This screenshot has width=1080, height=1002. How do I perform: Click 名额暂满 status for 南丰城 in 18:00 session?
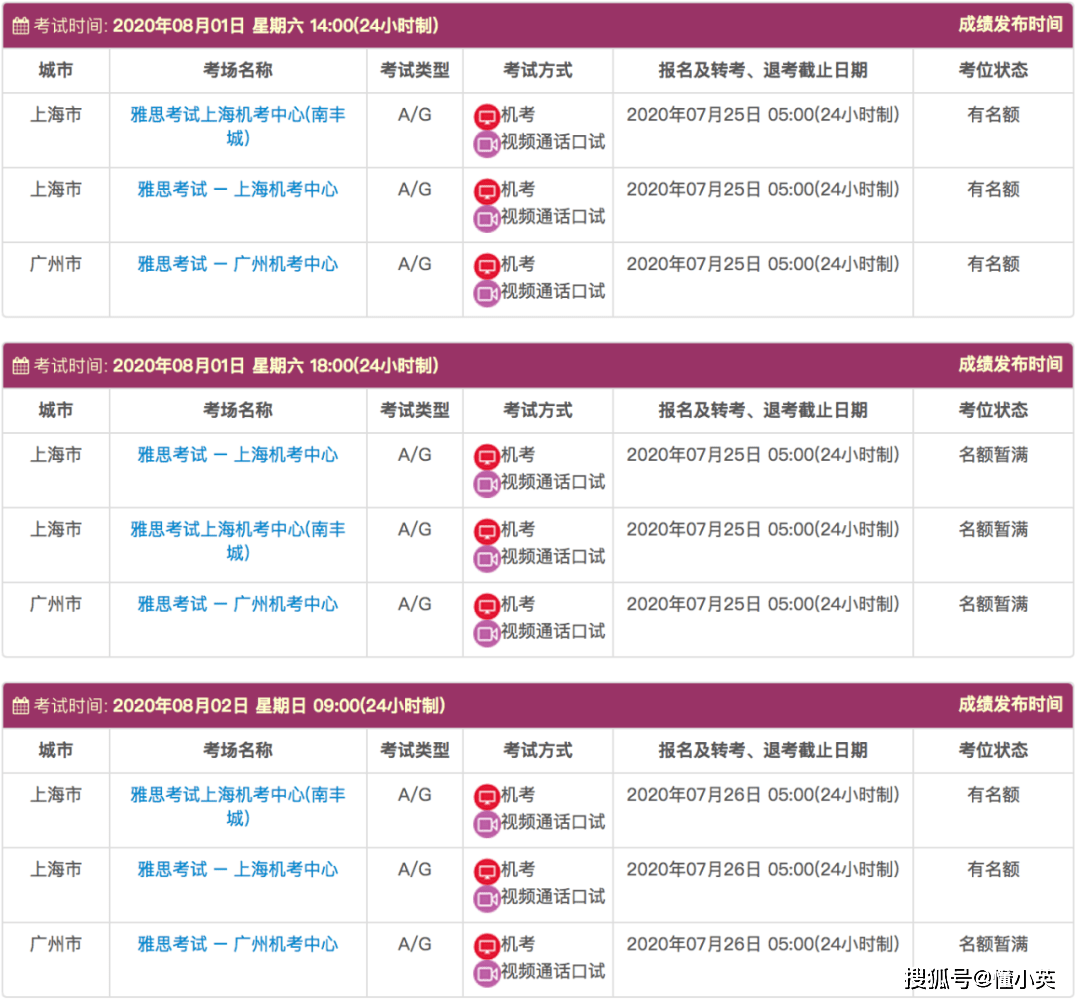pyautogui.click(x=993, y=530)
